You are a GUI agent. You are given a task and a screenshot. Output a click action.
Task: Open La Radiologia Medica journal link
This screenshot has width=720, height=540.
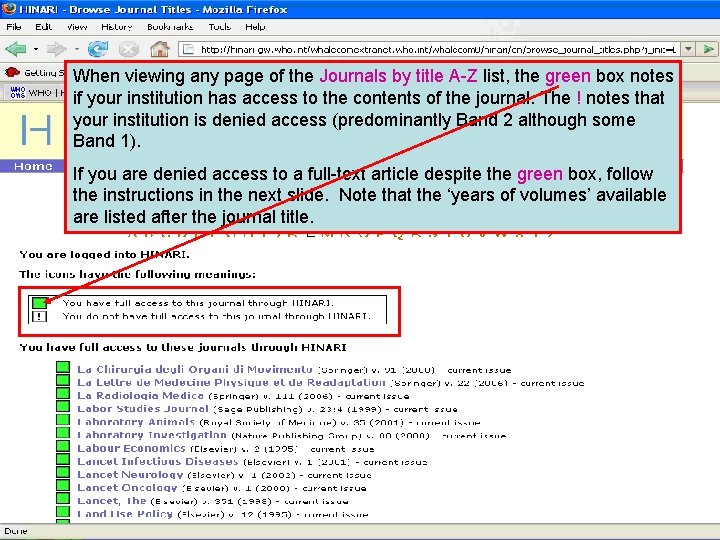(141, 395)
